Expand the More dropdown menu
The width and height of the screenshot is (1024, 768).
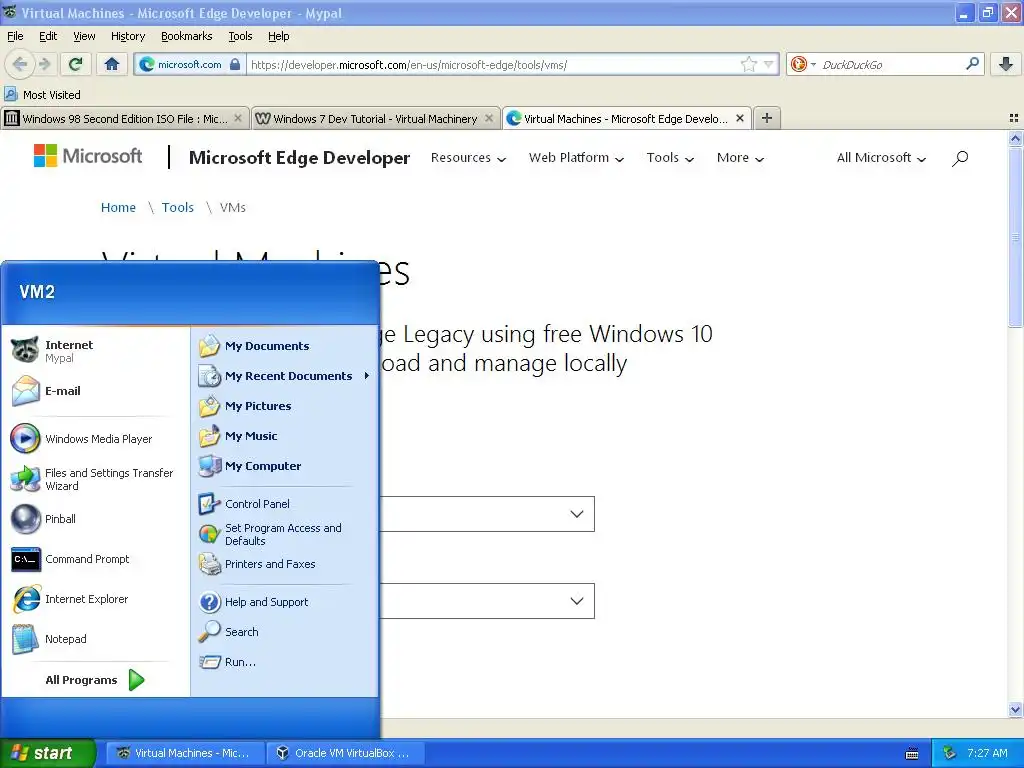(x=740, y=158)
